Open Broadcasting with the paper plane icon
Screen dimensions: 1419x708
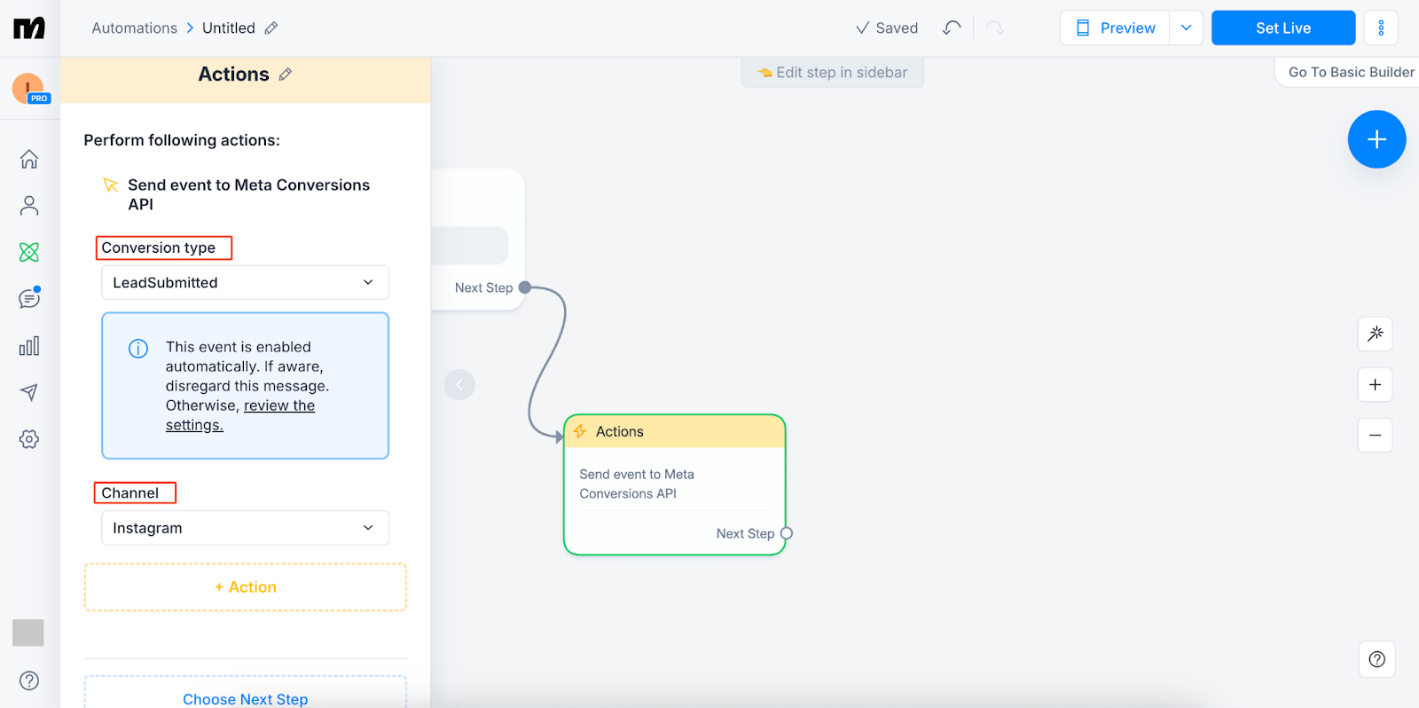29,392
